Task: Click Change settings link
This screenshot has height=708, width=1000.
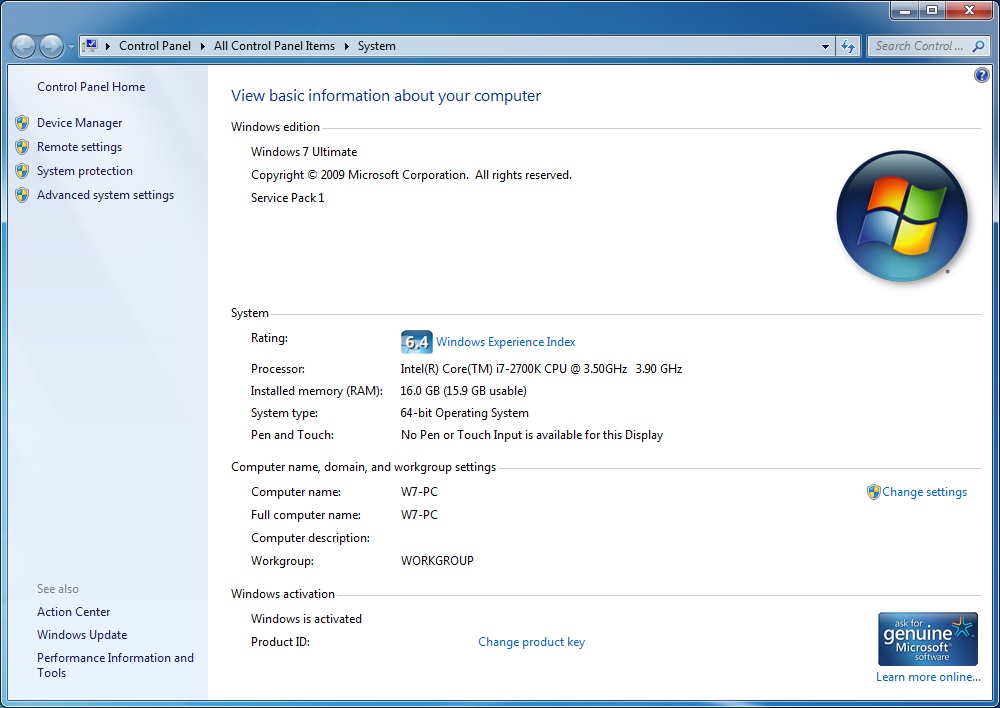Action: click(x=925, y=492)
